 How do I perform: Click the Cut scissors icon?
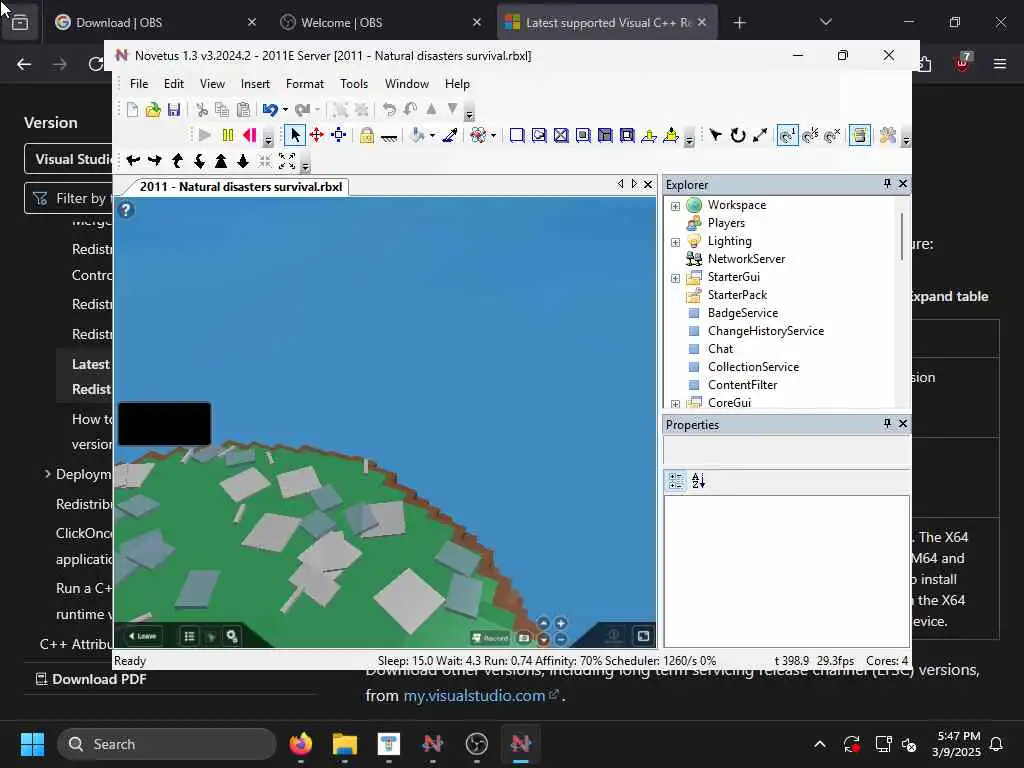[202, 110]
